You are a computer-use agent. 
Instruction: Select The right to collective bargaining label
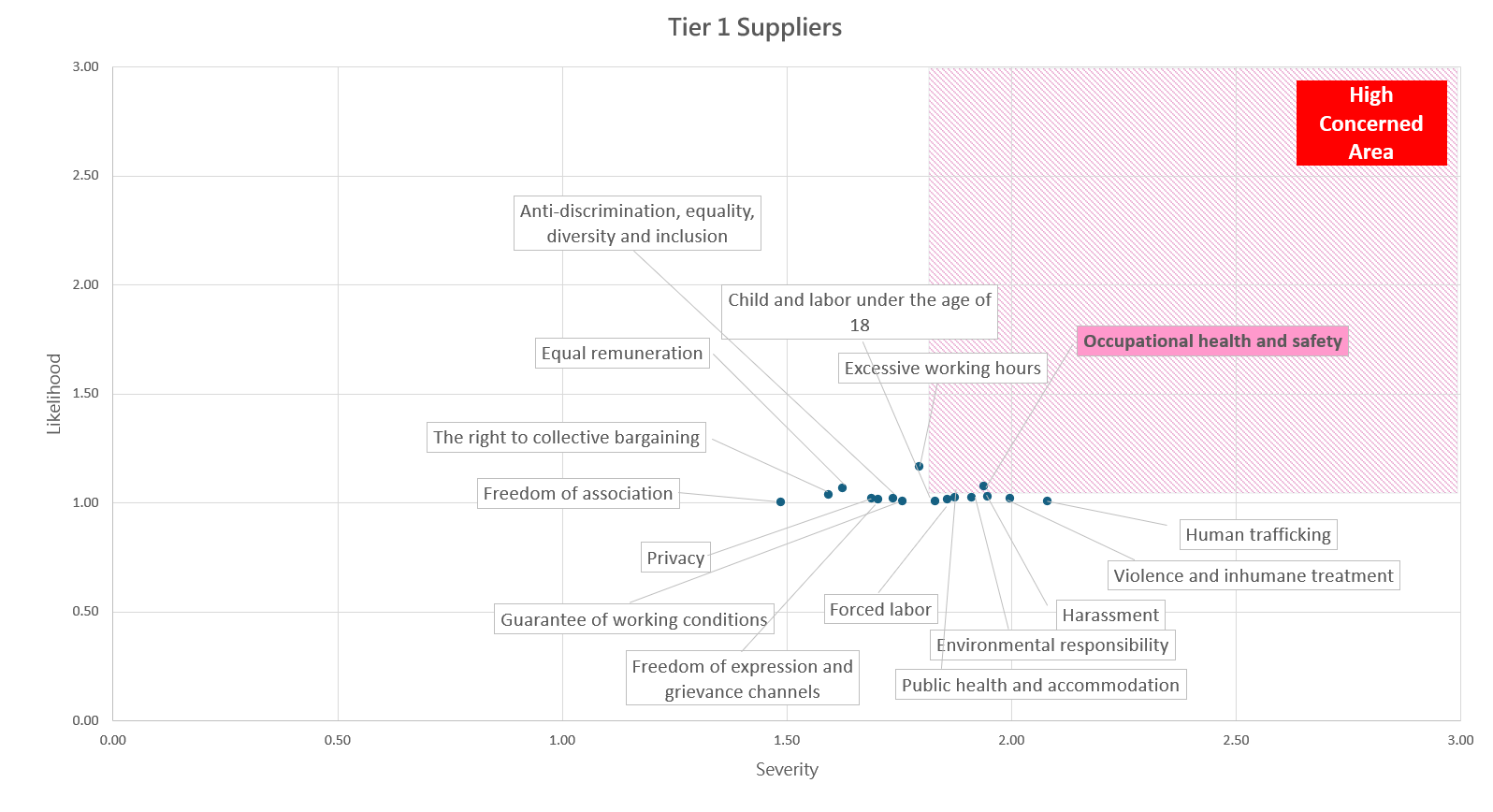coord(566,438)
